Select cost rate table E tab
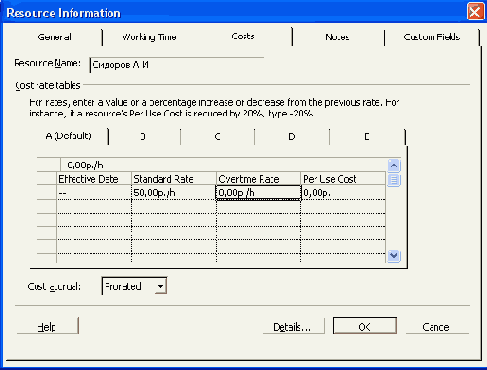 [x=367, y=136]
